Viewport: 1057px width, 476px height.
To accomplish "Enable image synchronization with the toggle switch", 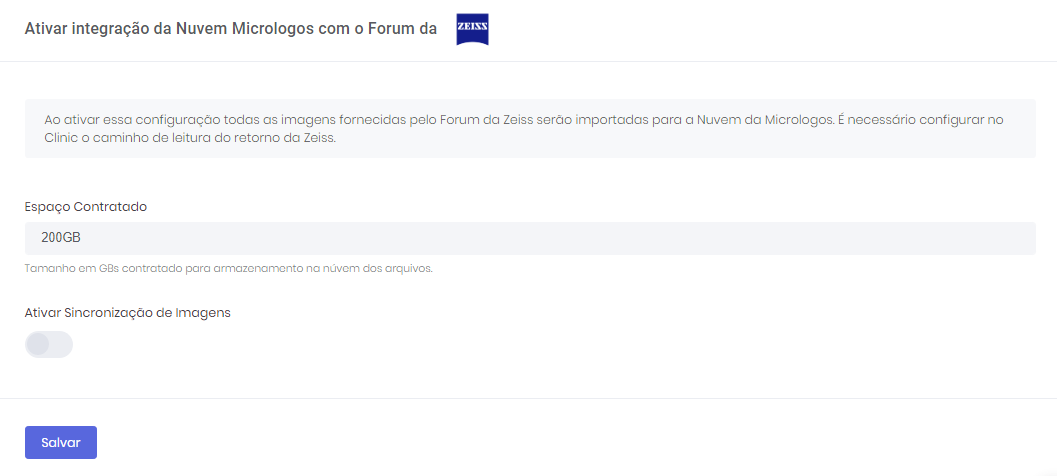I will coord(49,345).
